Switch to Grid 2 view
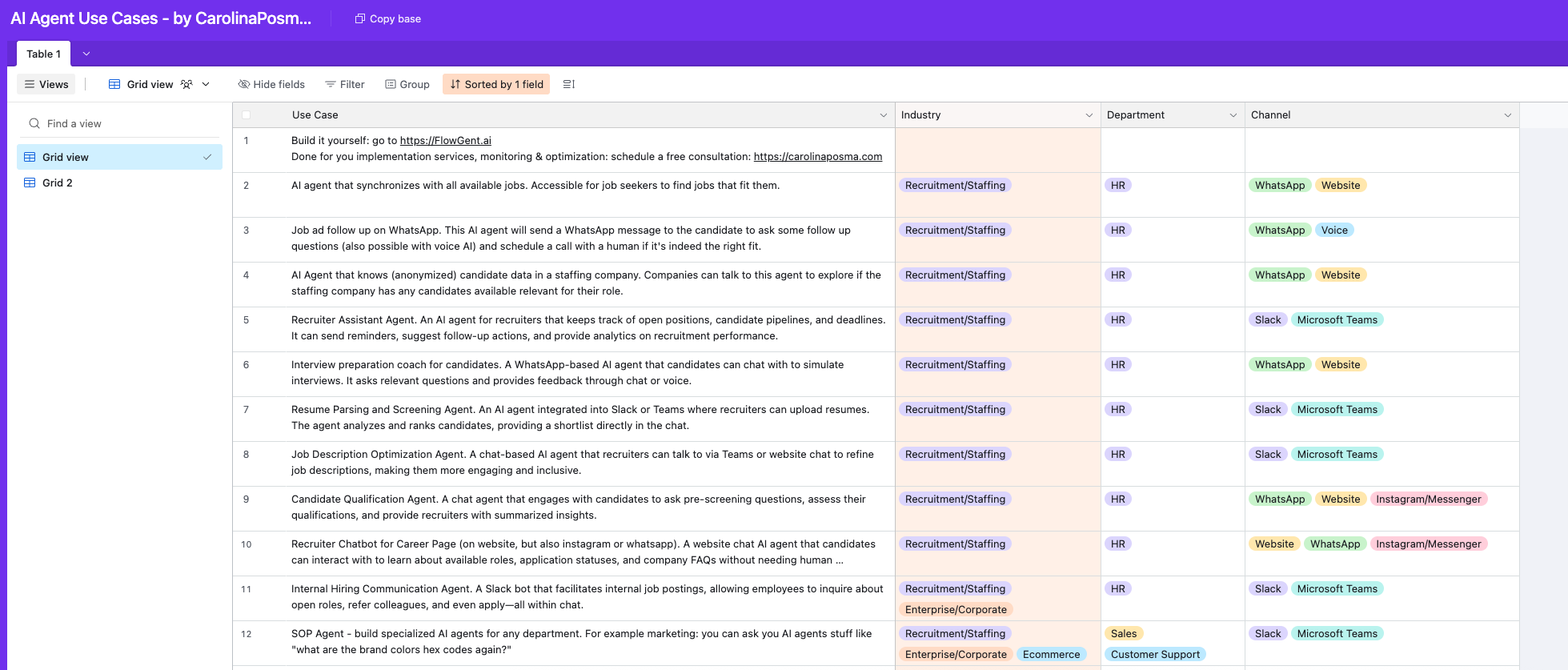 pos(58,183)
